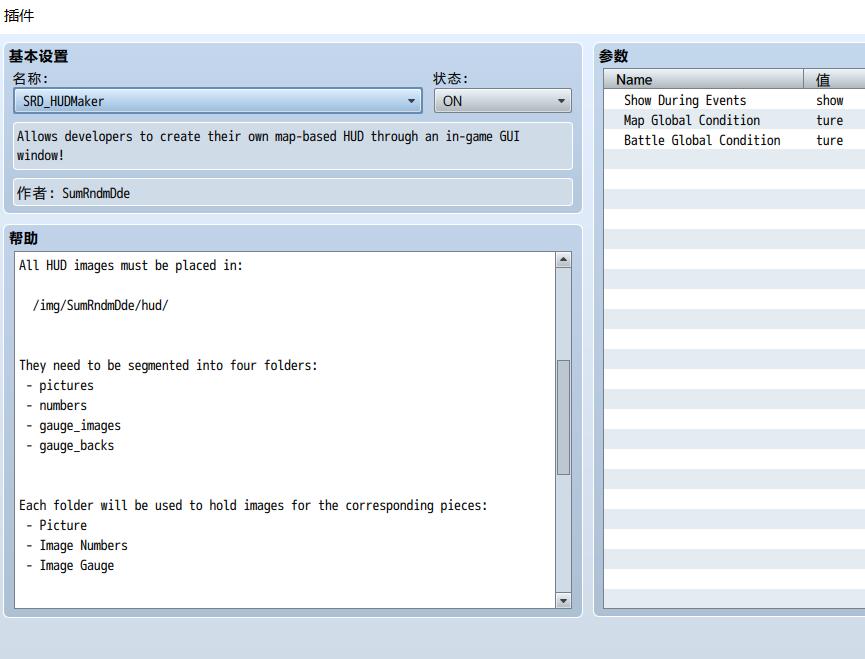Click the author text SumRndmDde
This screenshot has width=865, height=659.
[96, 193]
